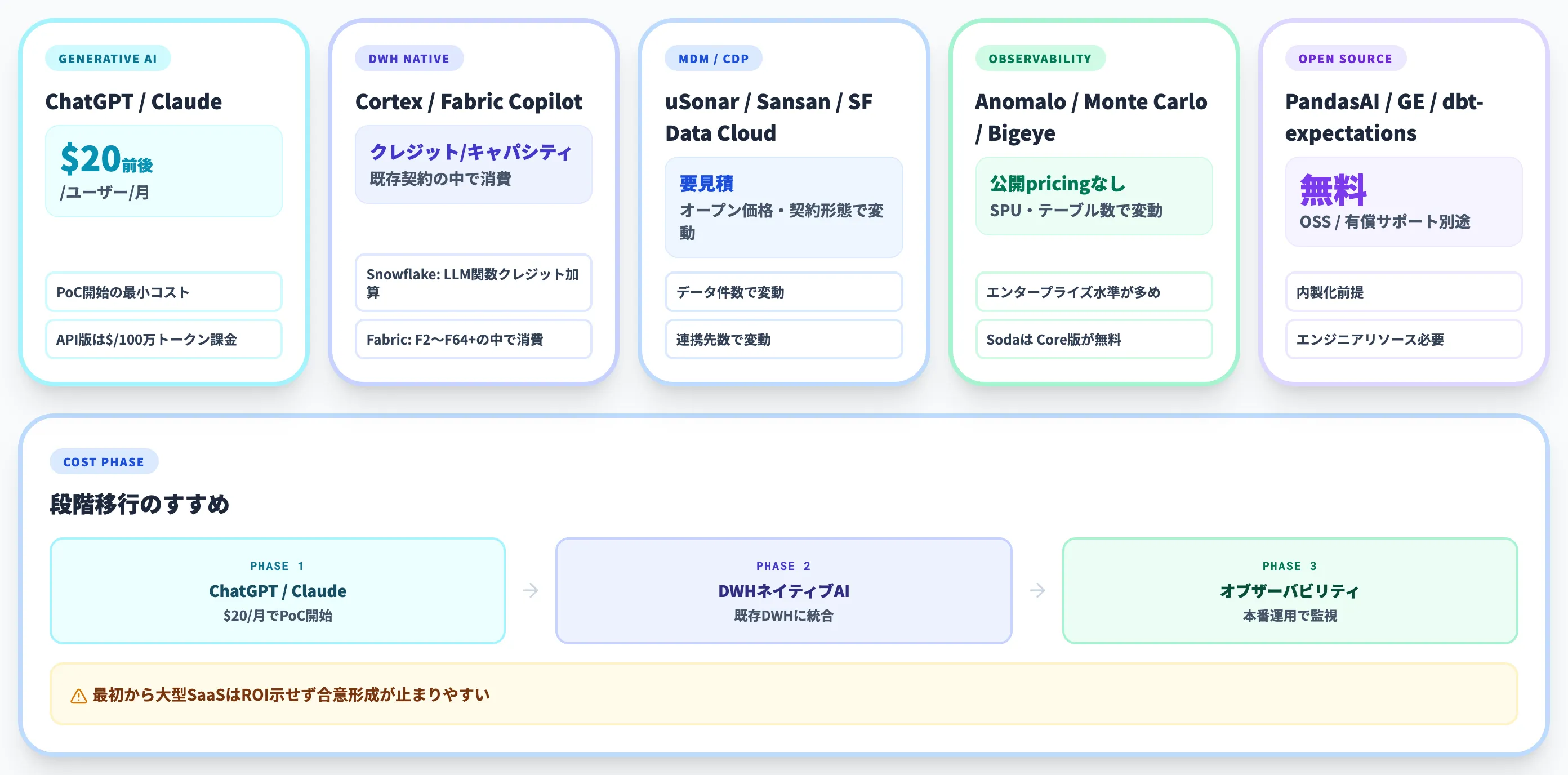Click the 本番運用で監視 text
The height and width of the screenshot is (775, 1568).
coord(1290,616)
